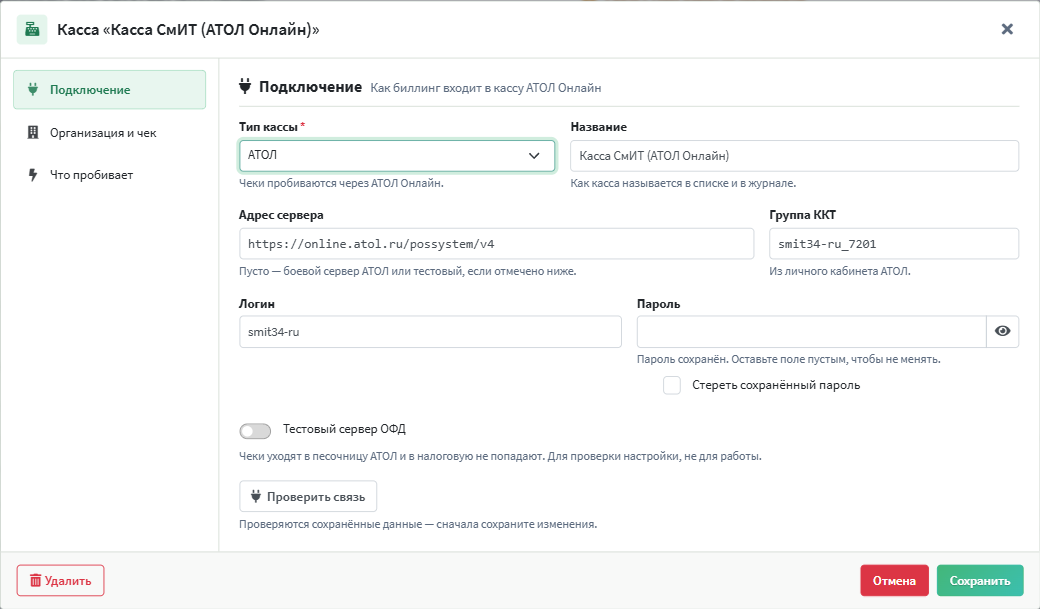Click the hint 'Как касса называется в списке и в журнале.'
1040x609 pixels.
tap(683, 183)
